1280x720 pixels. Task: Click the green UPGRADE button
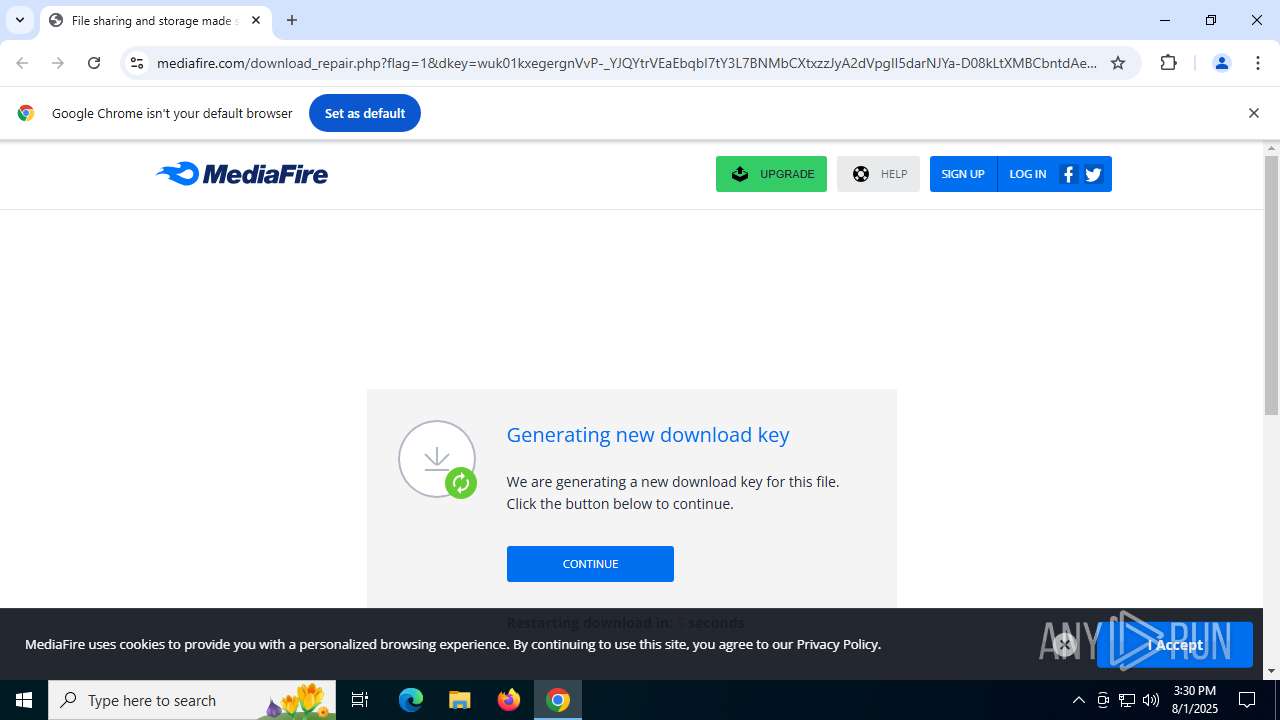[771, 174]
